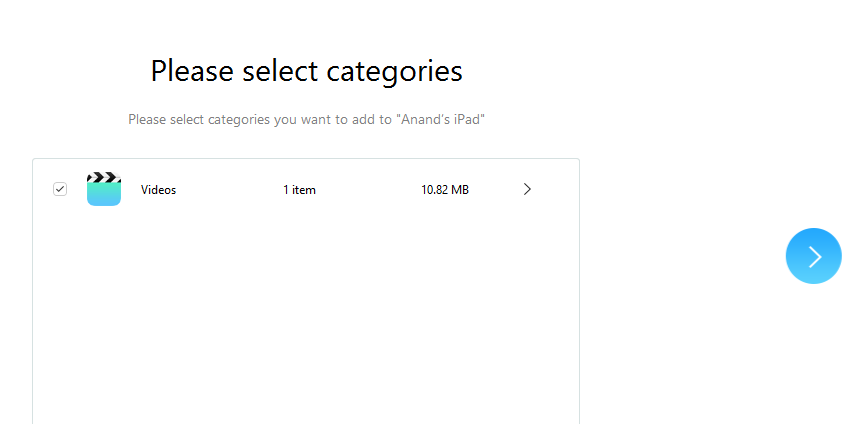Click the word "categories" in the large heading
Screen dimensions: 852x424
click(394, 73)
